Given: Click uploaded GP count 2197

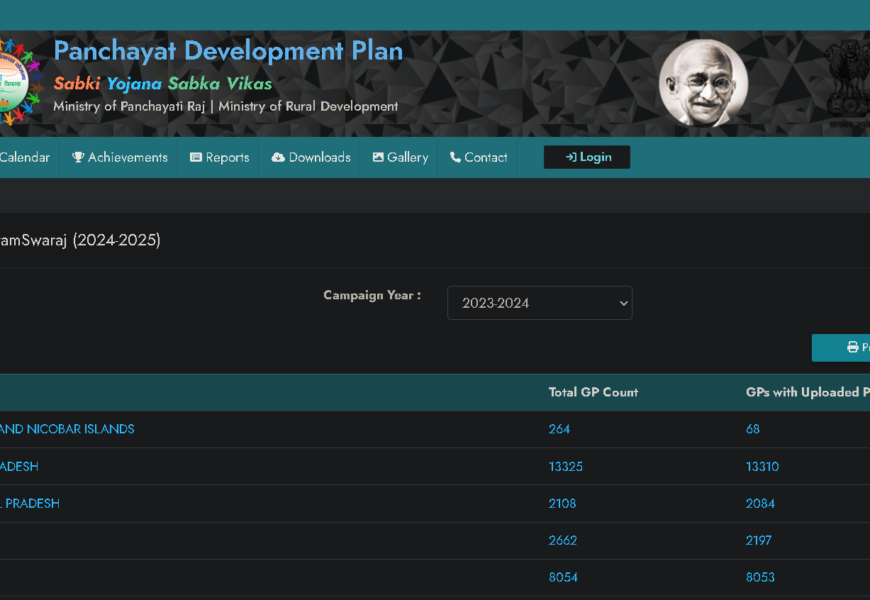Looking at the screenshot, I should coord(758,540).
